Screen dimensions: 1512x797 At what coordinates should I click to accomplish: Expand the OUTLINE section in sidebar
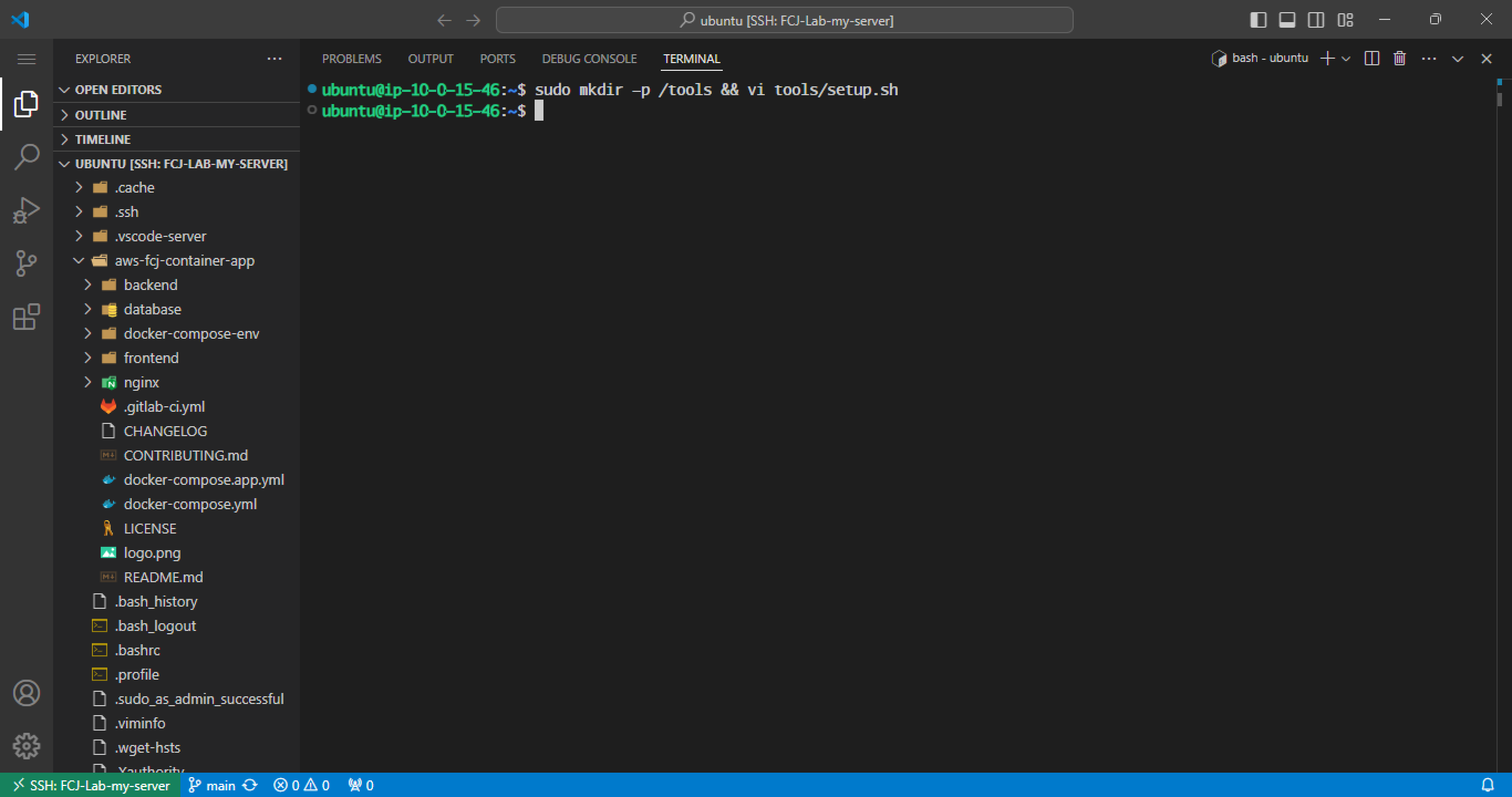pos(101,114)
